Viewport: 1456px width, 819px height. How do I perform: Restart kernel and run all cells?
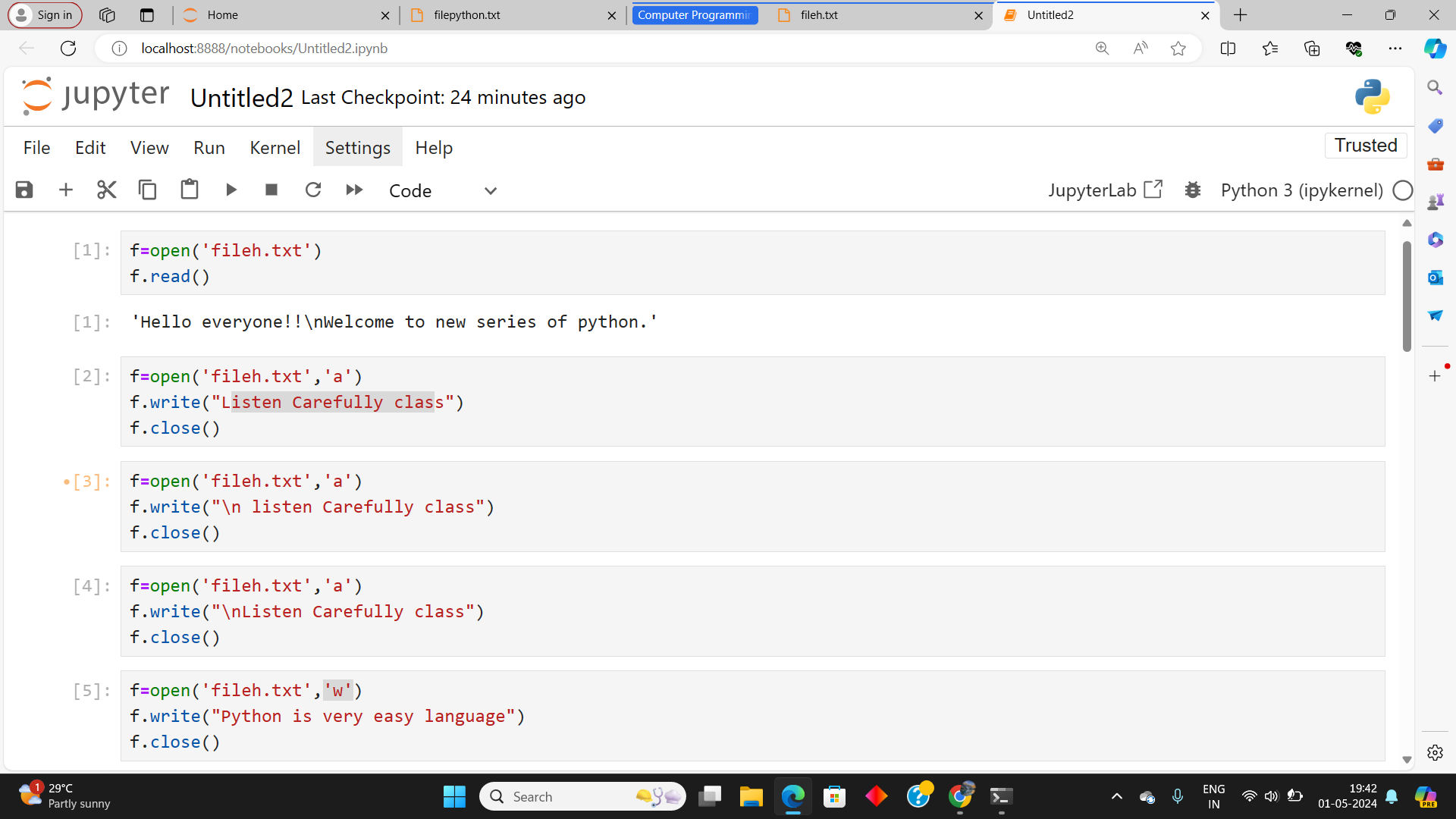tap(354, 190)
